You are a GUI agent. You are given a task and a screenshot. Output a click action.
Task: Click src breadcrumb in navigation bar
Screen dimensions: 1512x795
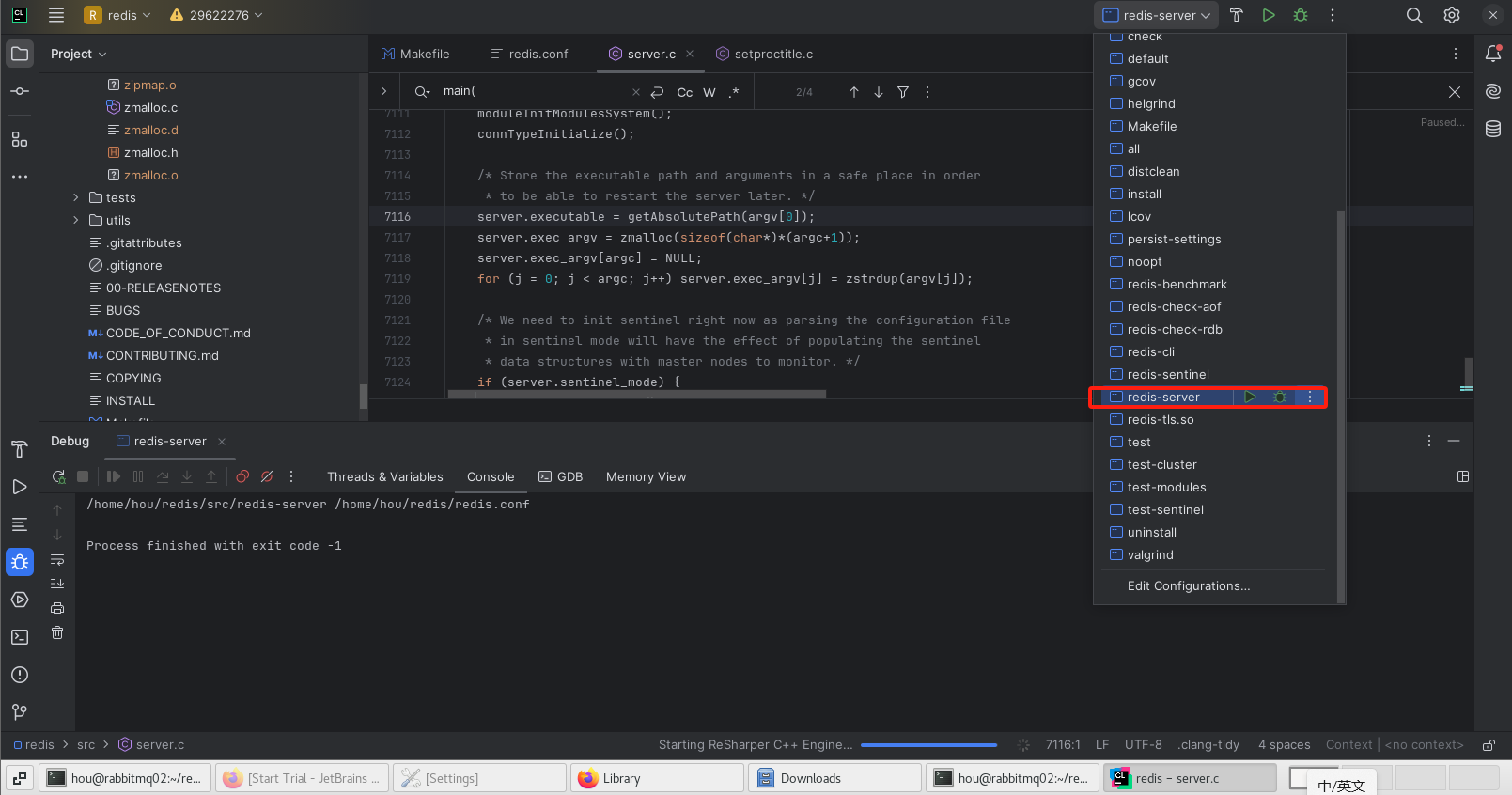[86, 745]
